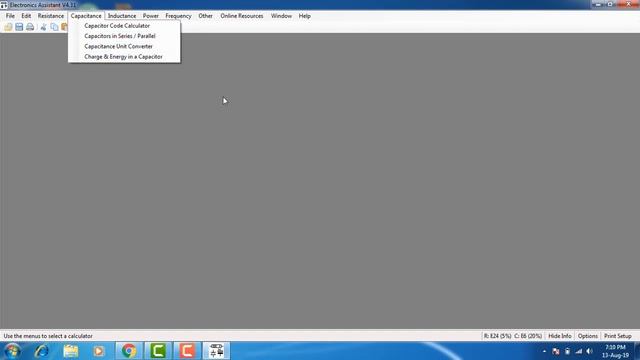The image size is (640, 360).
Task: Open orange C recorder taskbar icon
Action: point(187,351)
